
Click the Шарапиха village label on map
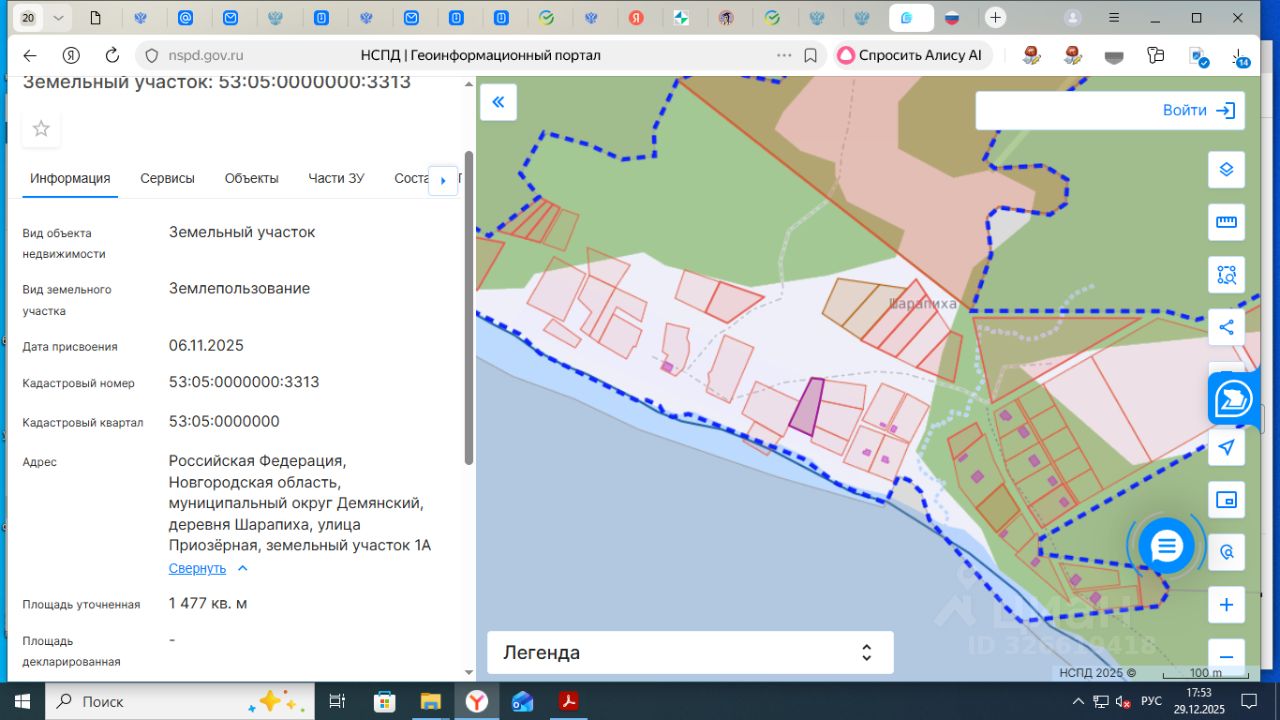[x=922, y=303]
